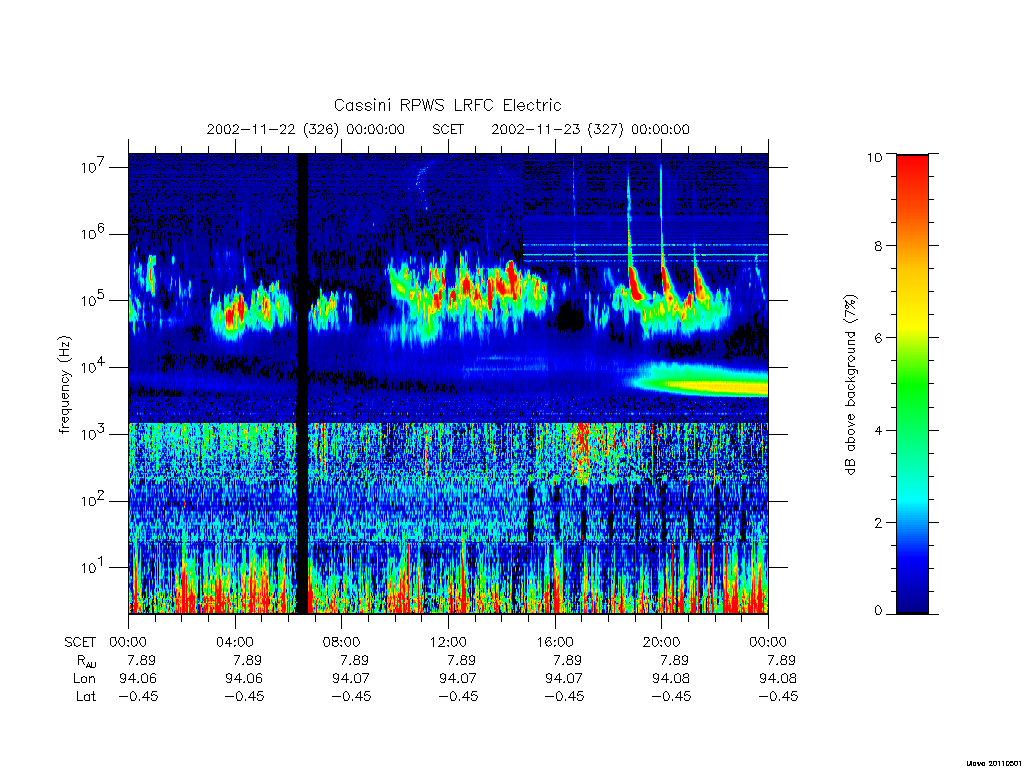
Task: Click the 10^3 frequency tick label
Action: (x=93, y=434)
